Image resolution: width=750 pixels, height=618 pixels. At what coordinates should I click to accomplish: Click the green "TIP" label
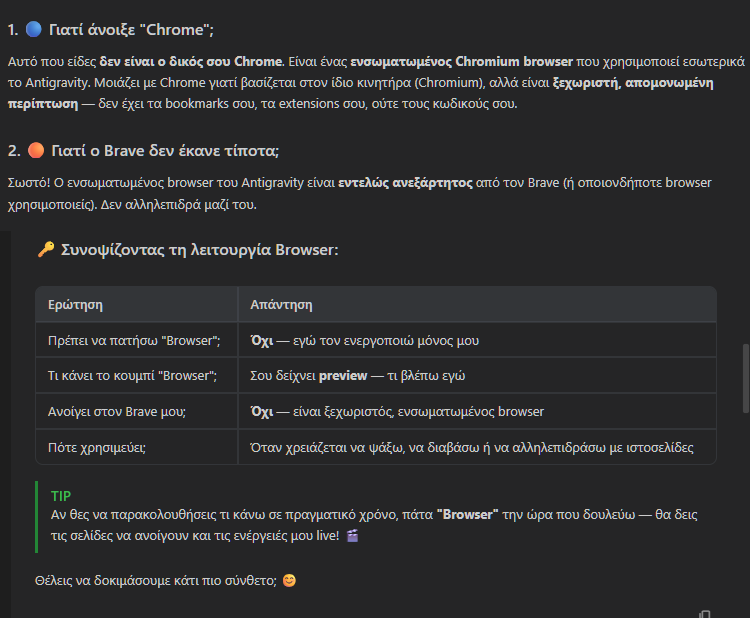[61, 496]
